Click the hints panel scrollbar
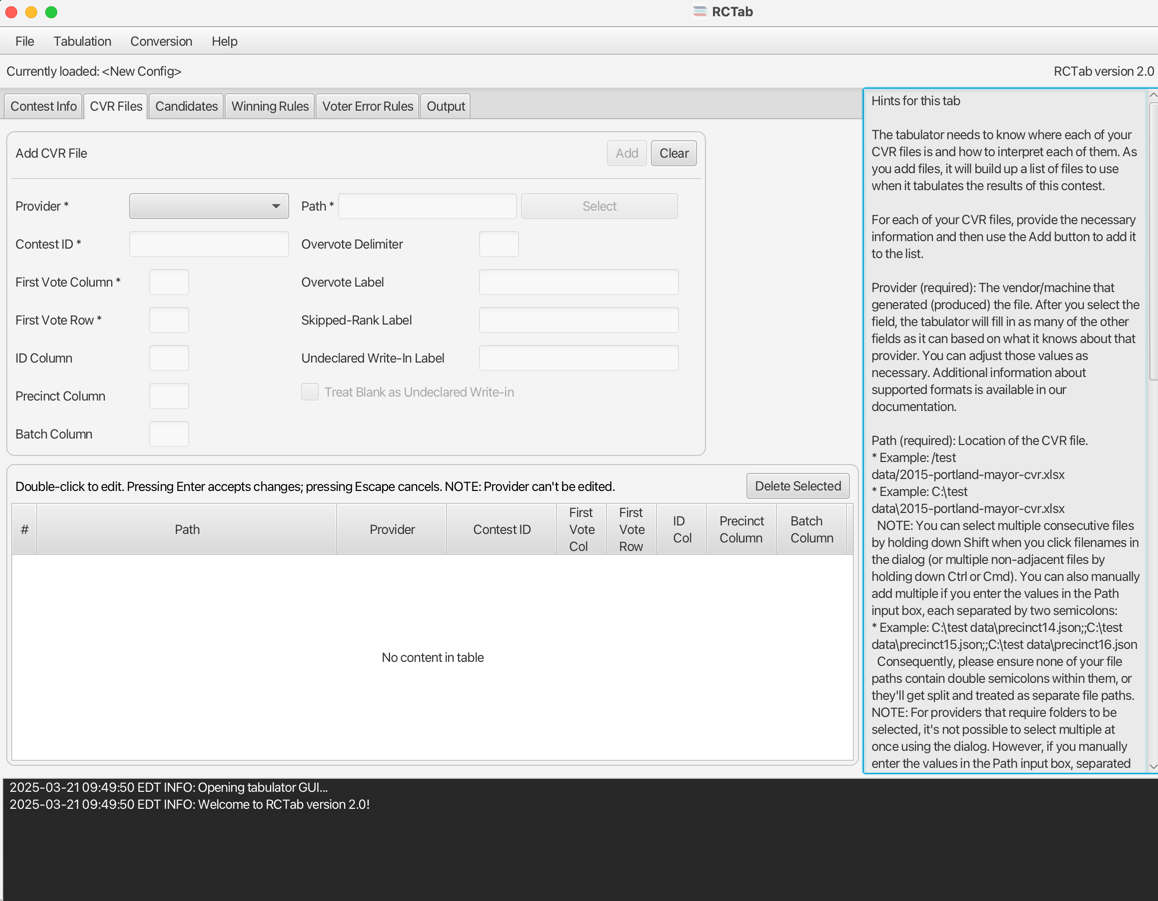Screen dimensions: 1158x901 1154,241
